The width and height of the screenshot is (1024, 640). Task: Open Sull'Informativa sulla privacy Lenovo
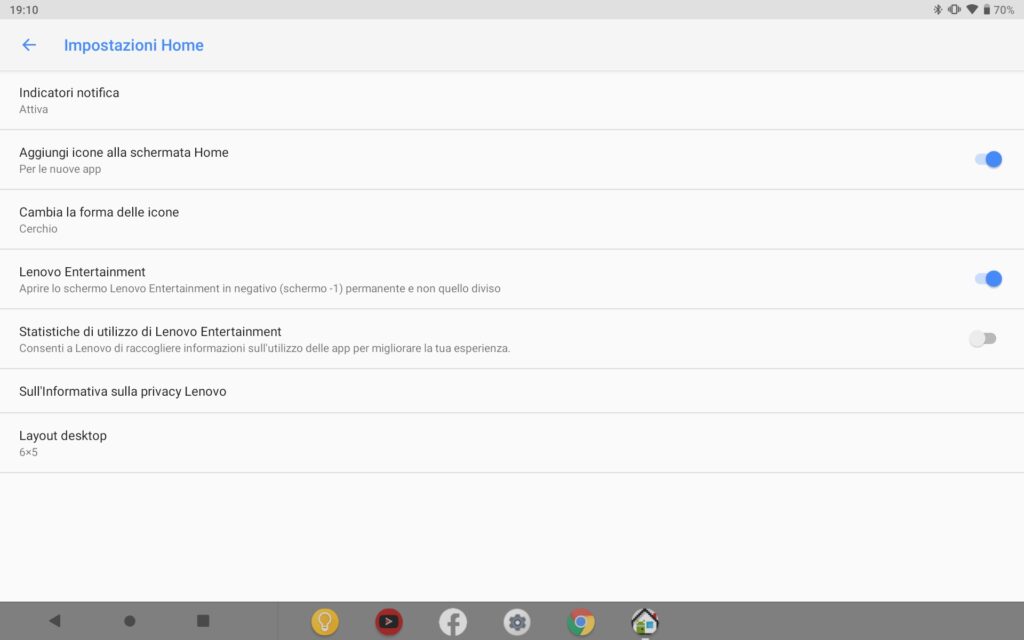pyautogui.click(x=512, y=391)
